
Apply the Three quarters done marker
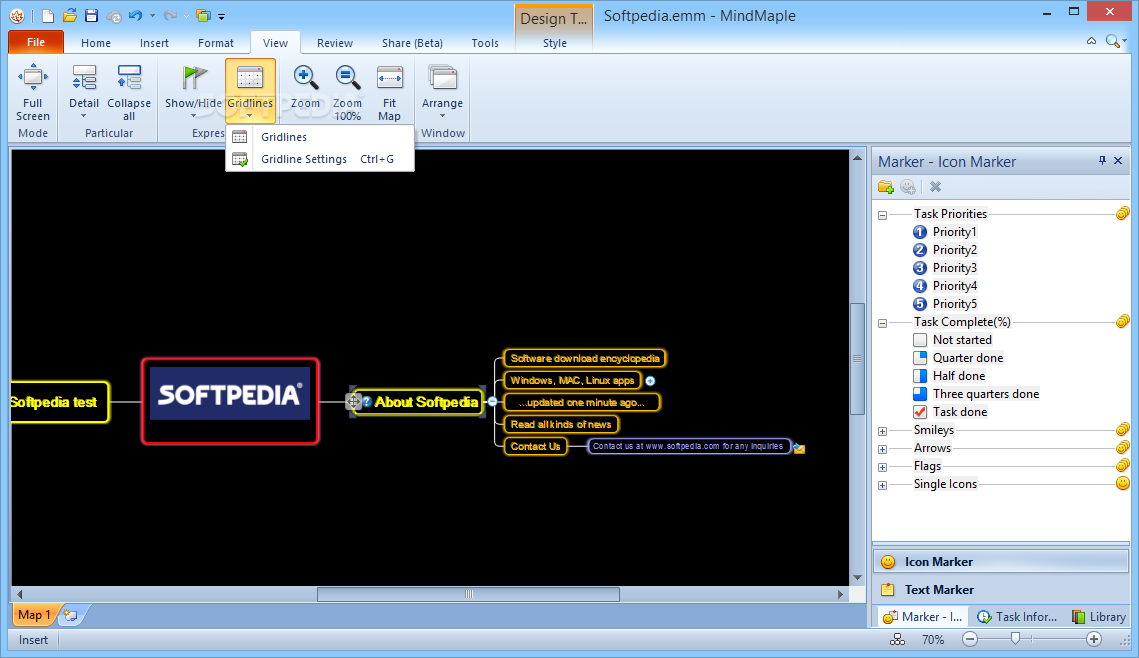click(x=920, y=394)
